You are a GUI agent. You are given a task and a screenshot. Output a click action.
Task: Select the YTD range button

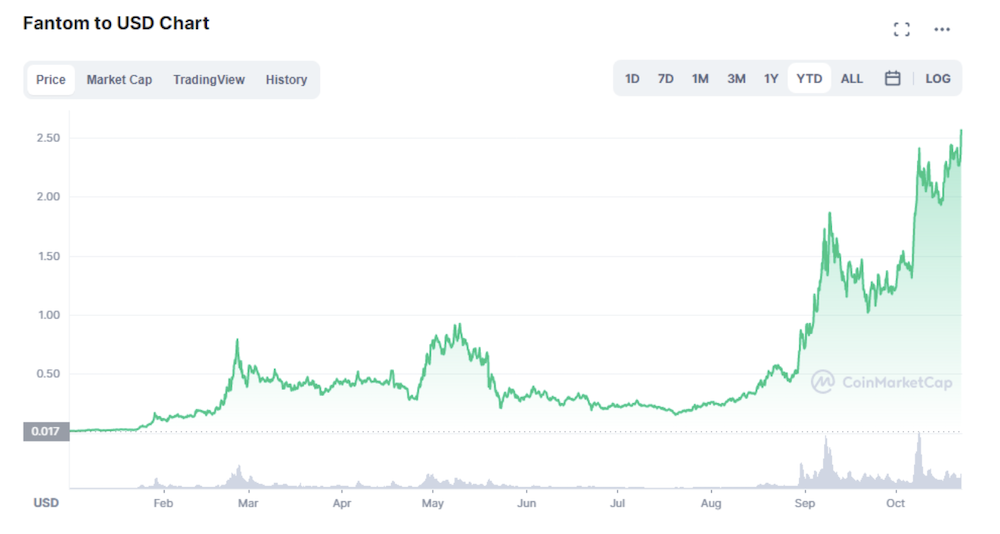[809, 78]
